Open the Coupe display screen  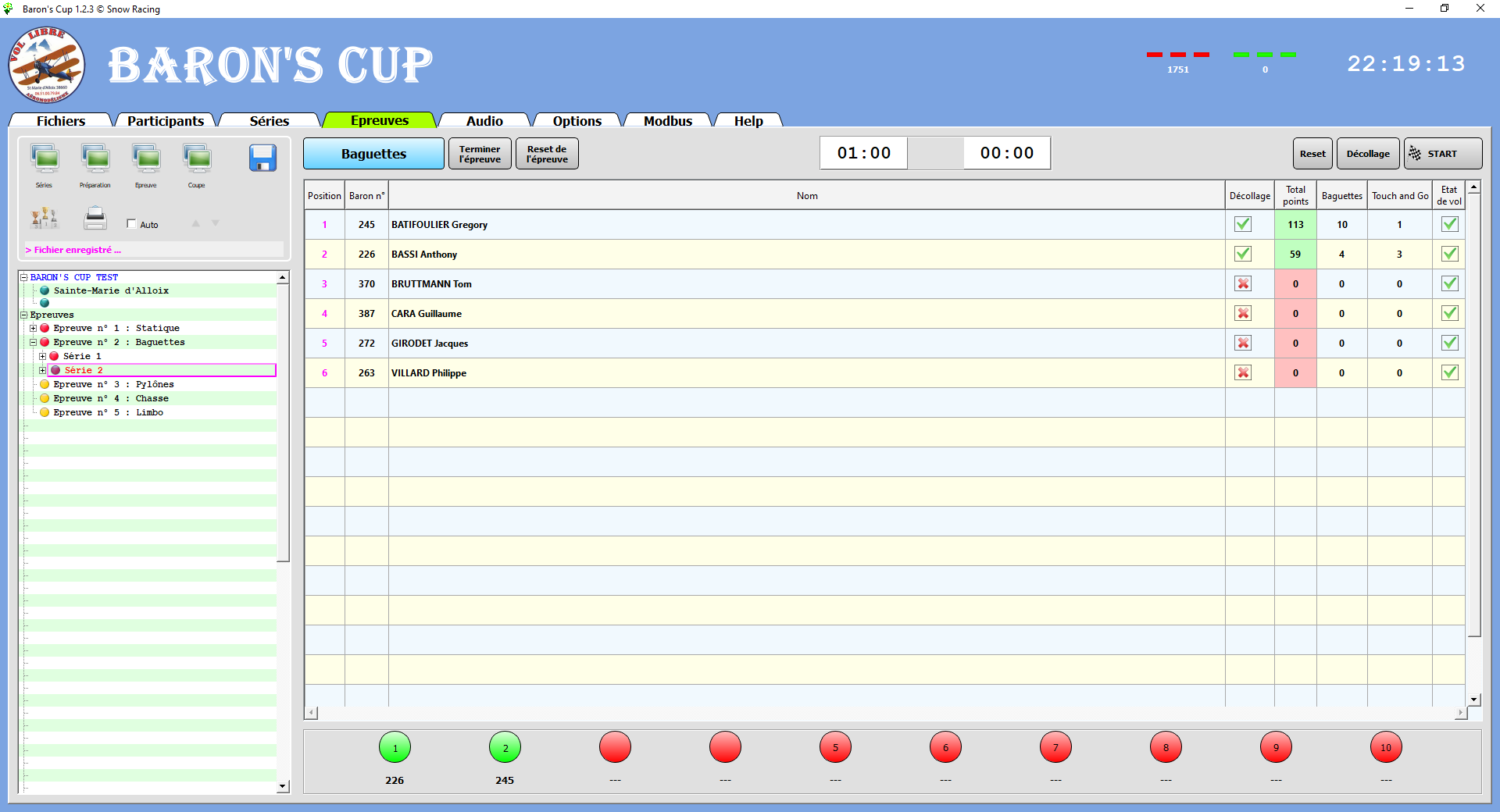[196, 160]
